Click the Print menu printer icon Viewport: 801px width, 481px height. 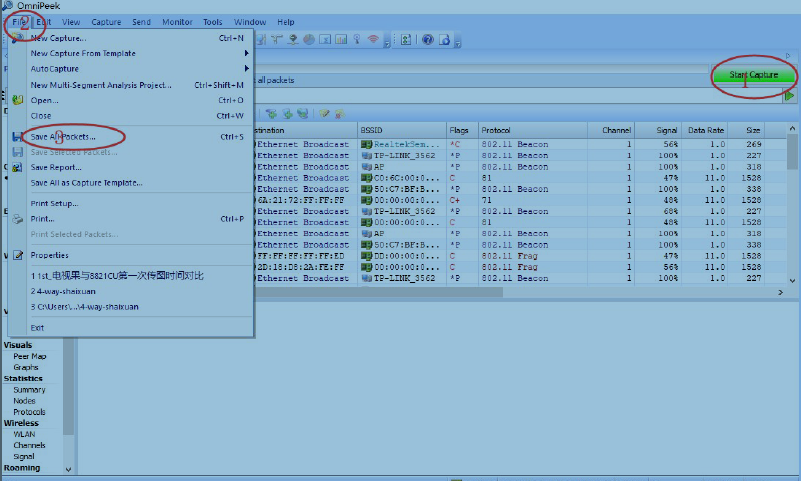18,219
